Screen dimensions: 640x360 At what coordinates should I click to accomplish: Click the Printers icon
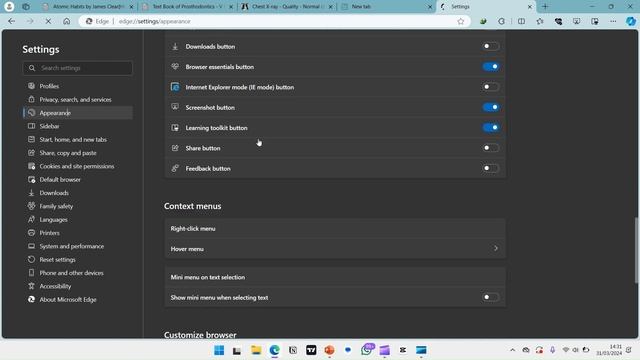click(x=31, y=233)
